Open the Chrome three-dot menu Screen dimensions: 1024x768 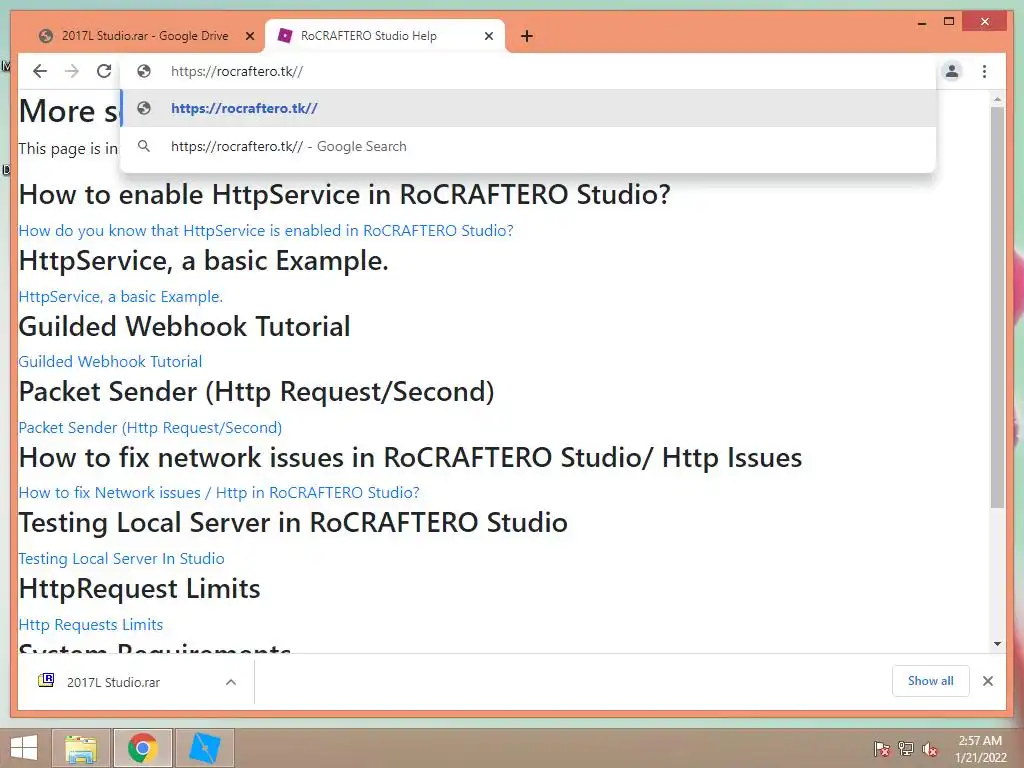[x=984, y=71]
